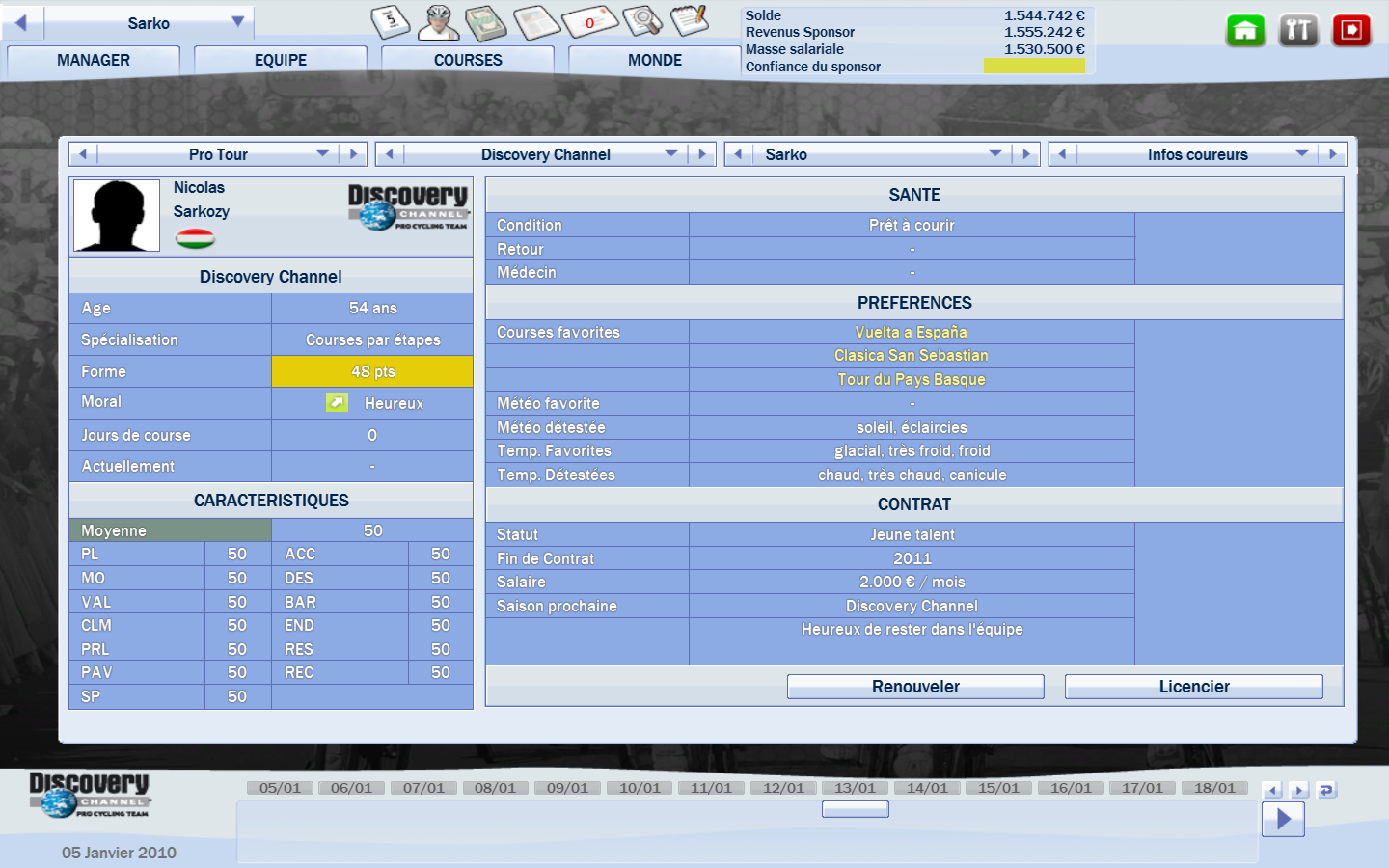This screenshot has width=1389, height=868.
Task: Open options with the wrench-and-hammer icon
Action: [1298, 31]
